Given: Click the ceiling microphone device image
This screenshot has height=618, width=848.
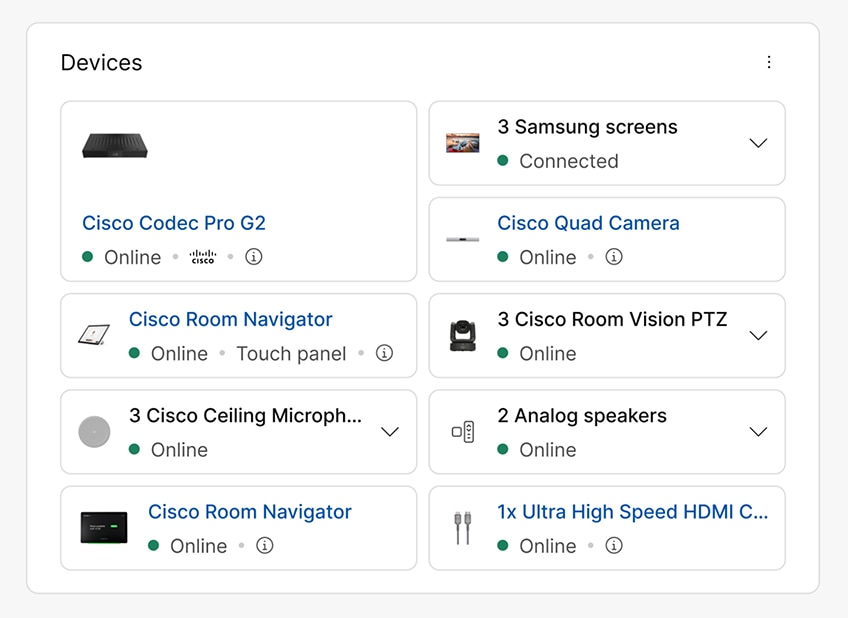Looking at the screenshot, I should tap(94, 432).
